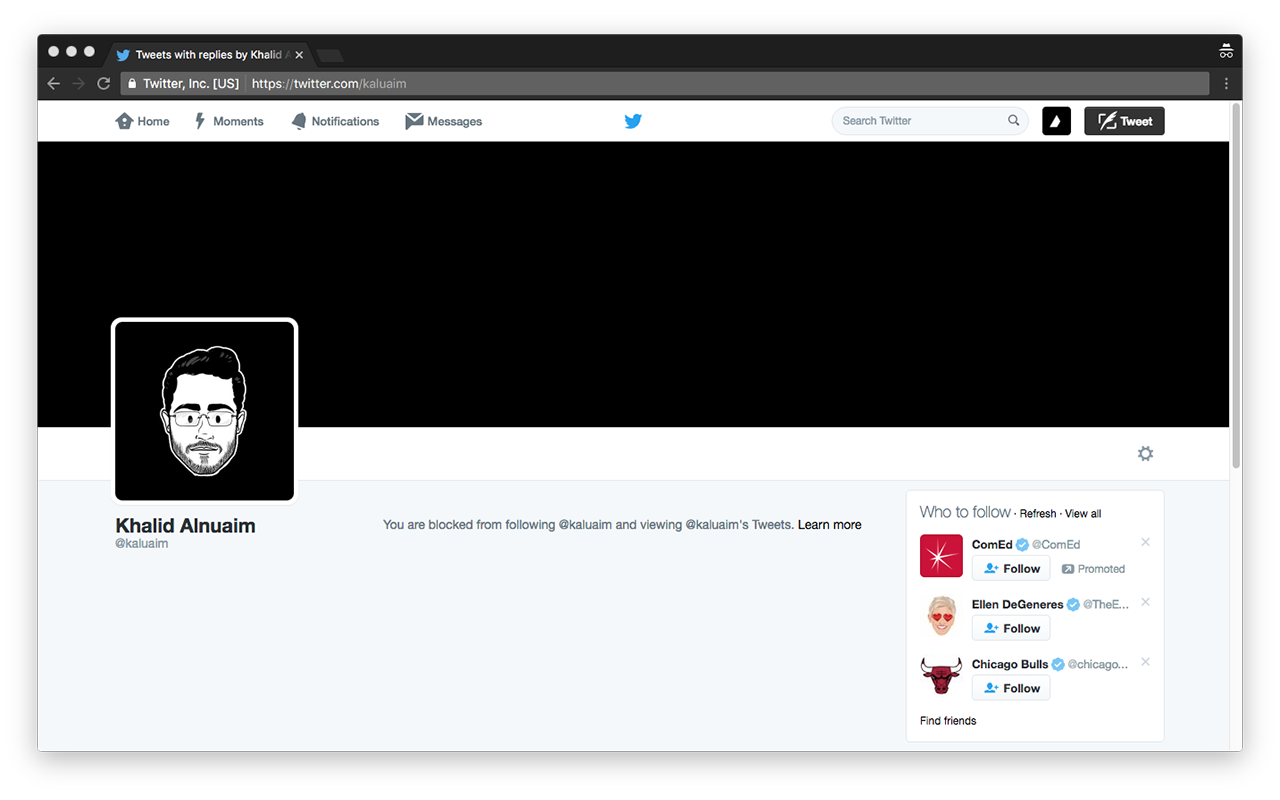Click the search magnifier icon
Image resolution: width=1280 pixels, height=800 pixels.
tap(1013, 121)
